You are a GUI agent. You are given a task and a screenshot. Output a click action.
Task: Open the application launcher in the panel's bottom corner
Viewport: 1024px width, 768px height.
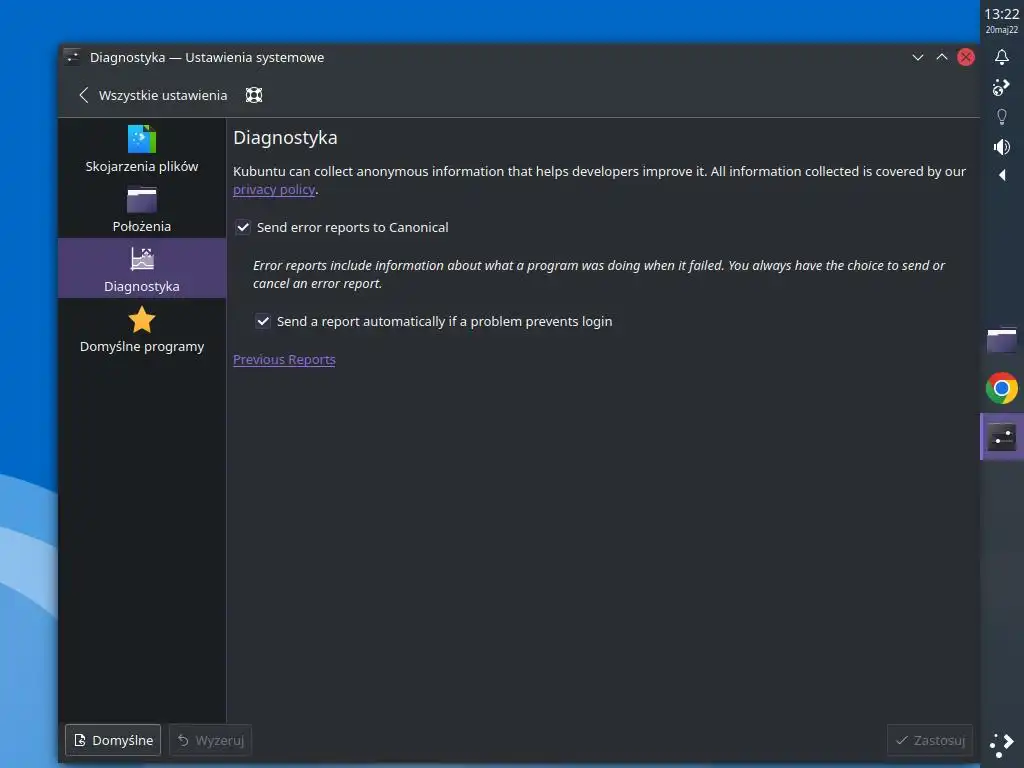pos(1001,745)
